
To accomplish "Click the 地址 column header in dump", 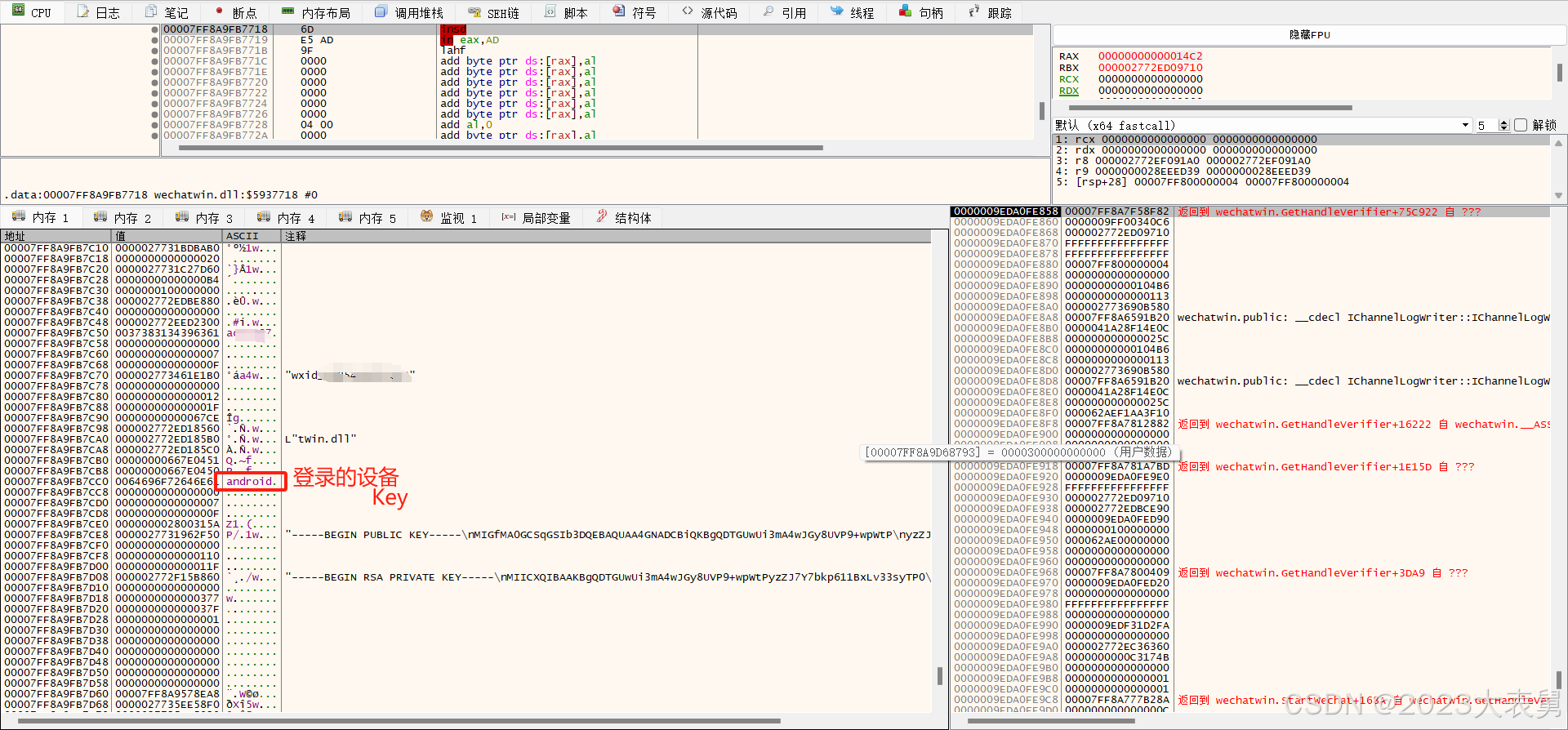I will [x=56, y=236].
